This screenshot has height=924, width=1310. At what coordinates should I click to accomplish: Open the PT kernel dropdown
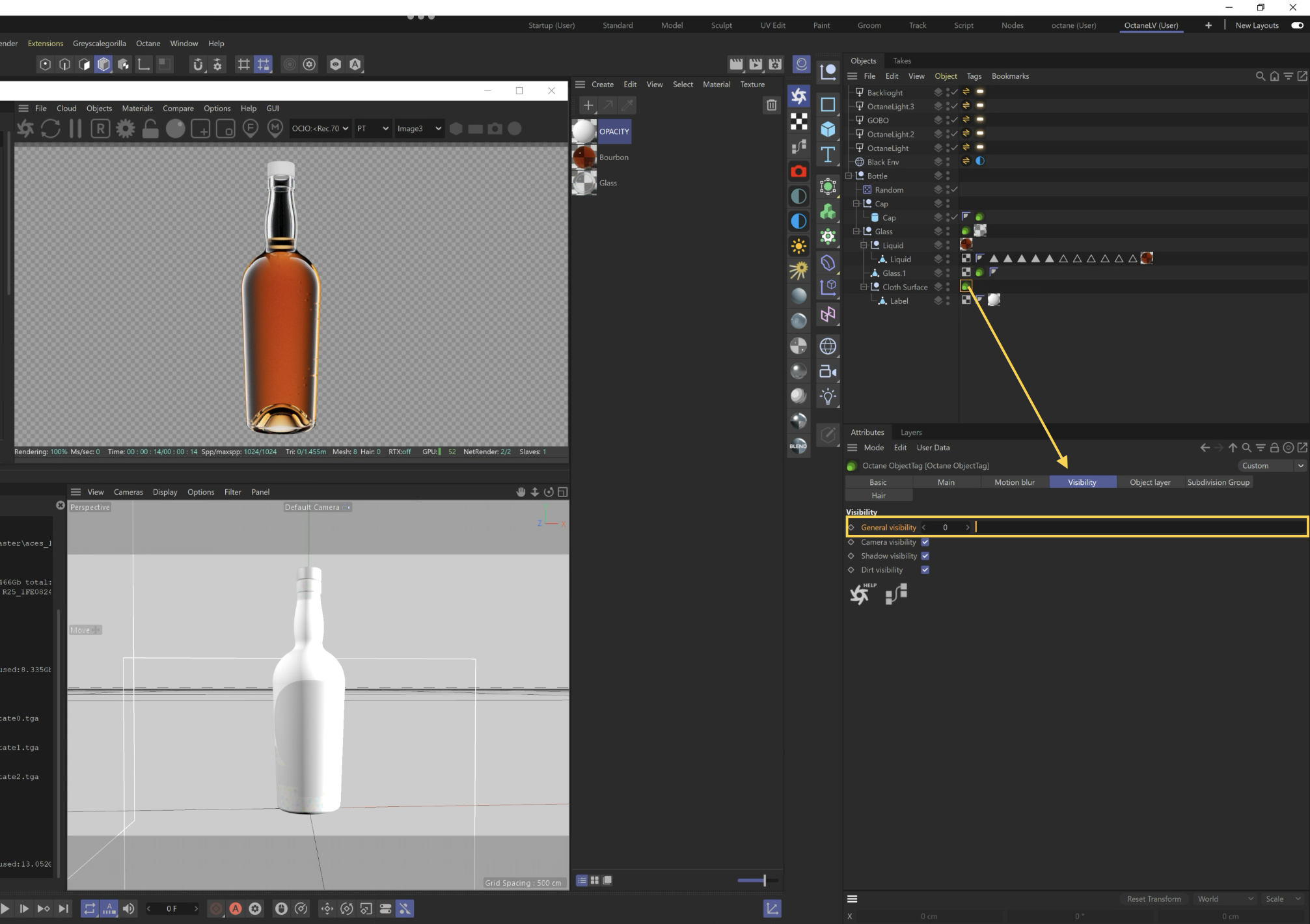click(x=372, y=129)
